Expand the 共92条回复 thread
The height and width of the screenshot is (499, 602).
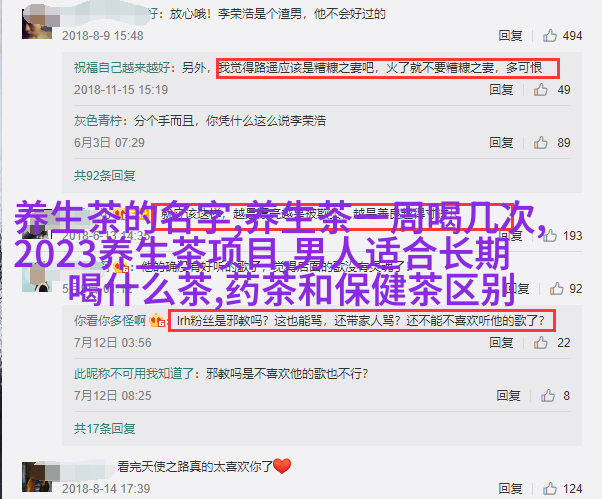click(x=104, y=176)
